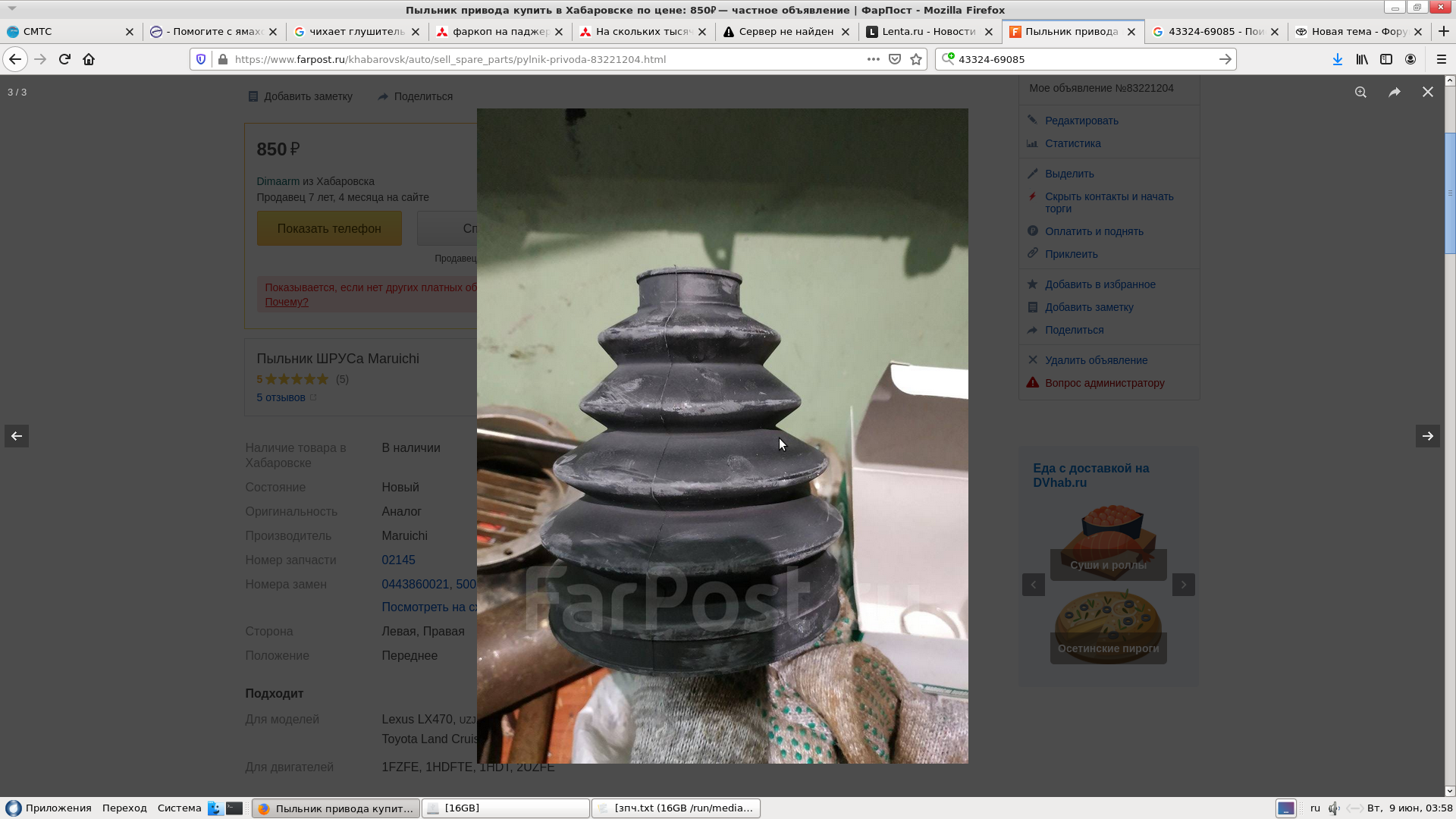The image size is (1456, 819).
Task: Open the part number '02145' link
Action: coord(398,560)
